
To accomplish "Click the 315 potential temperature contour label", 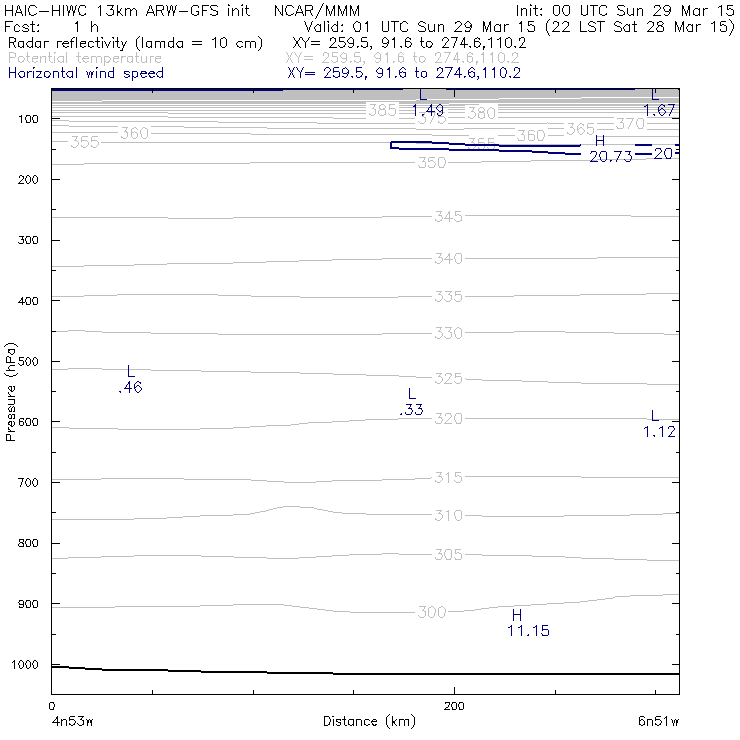I will (448, 477).
